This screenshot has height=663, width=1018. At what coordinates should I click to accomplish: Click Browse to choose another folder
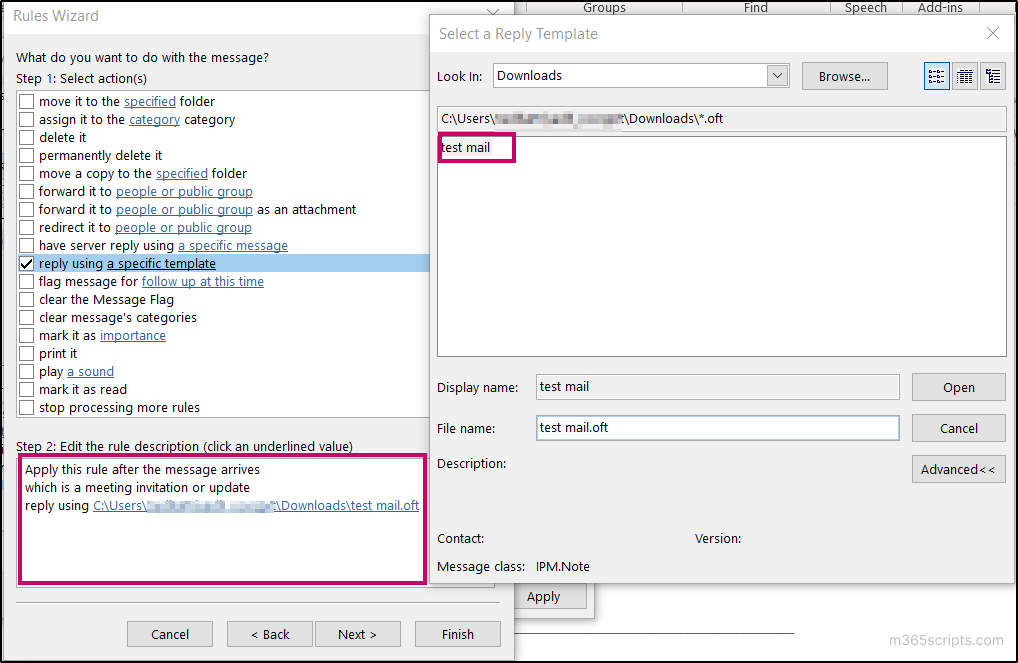844,75
